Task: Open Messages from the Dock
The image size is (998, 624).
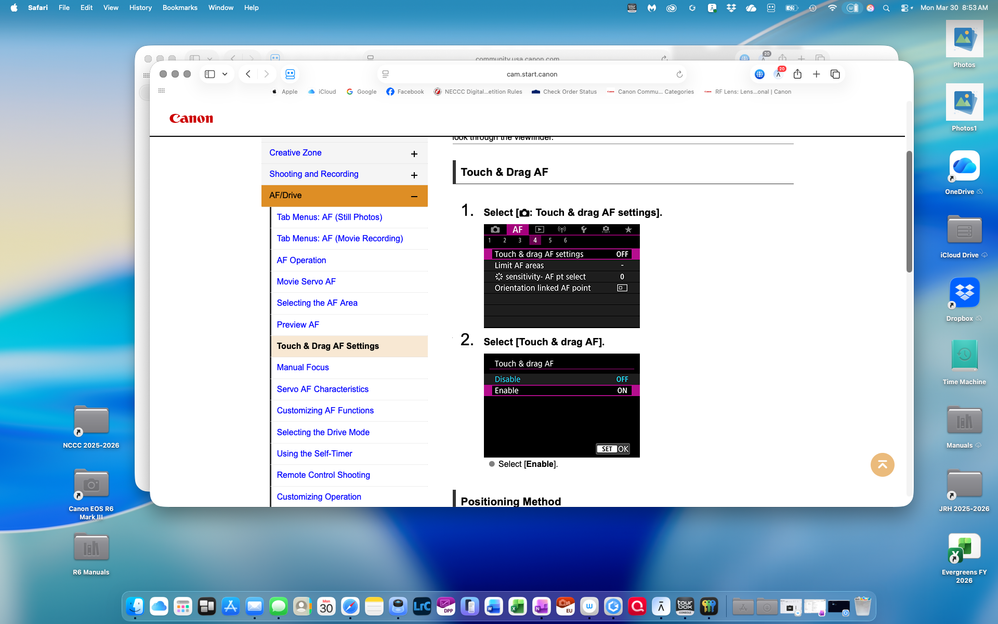Action: [278, 606]
